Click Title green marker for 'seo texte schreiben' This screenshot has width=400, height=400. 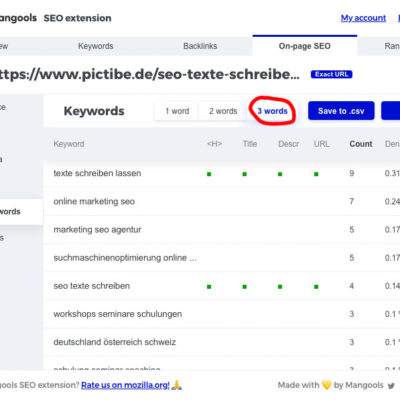[x=245, y=287]
